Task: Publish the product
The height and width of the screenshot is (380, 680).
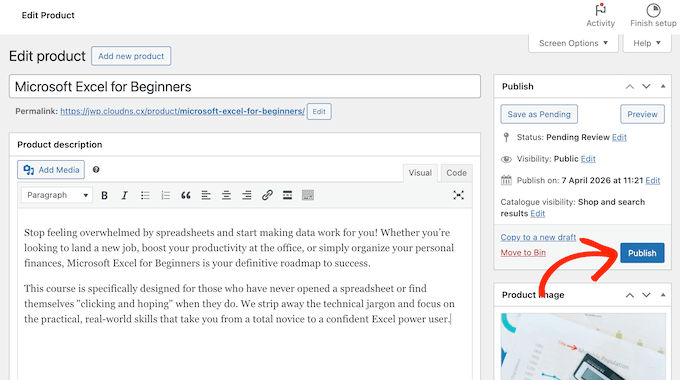Action: 642,253
